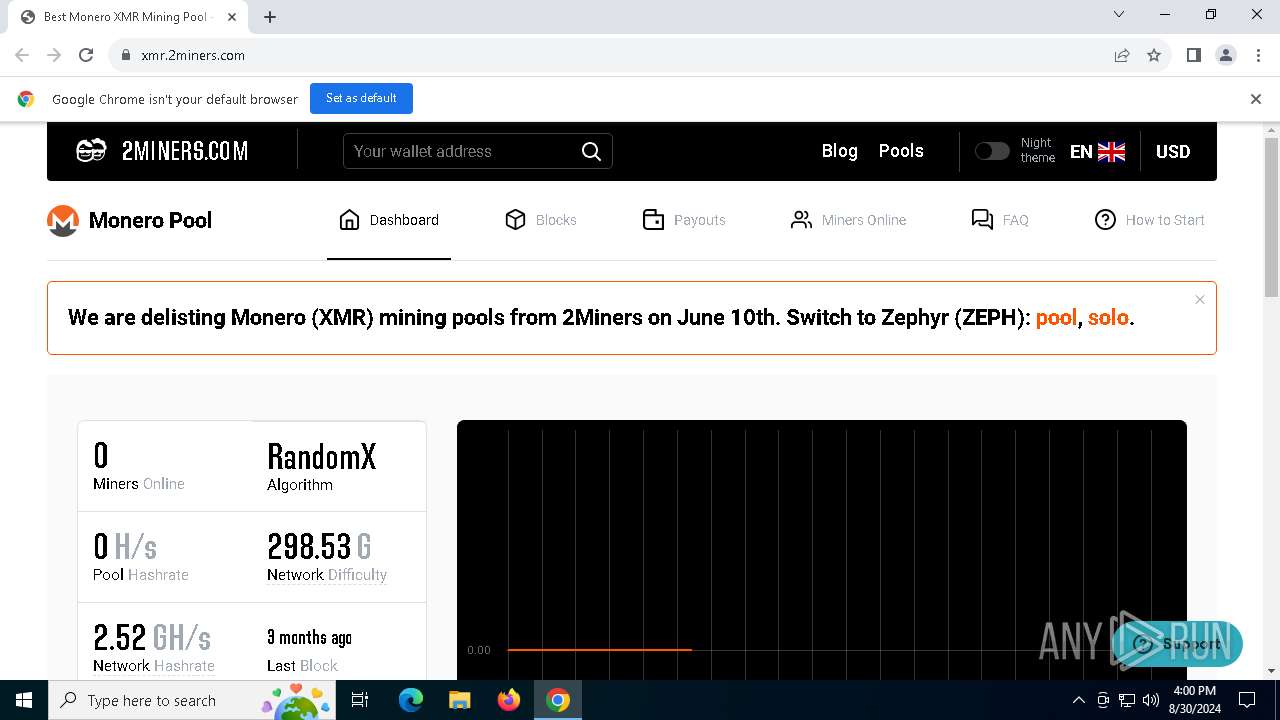Dismiss the delisting notice banner
Image resolution: width=1280 pixels, height=720 pixels.
tap(1200, 300)
